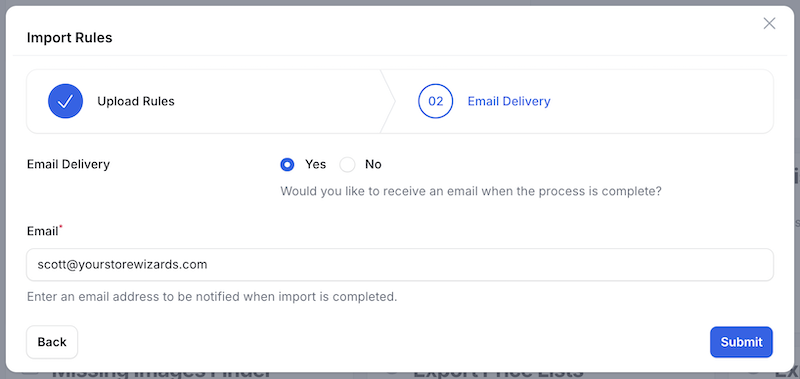Image resolution: width=800 pixels, height=379 pixels.
Task: Focus the email address input field
Action: click(400, 264)
